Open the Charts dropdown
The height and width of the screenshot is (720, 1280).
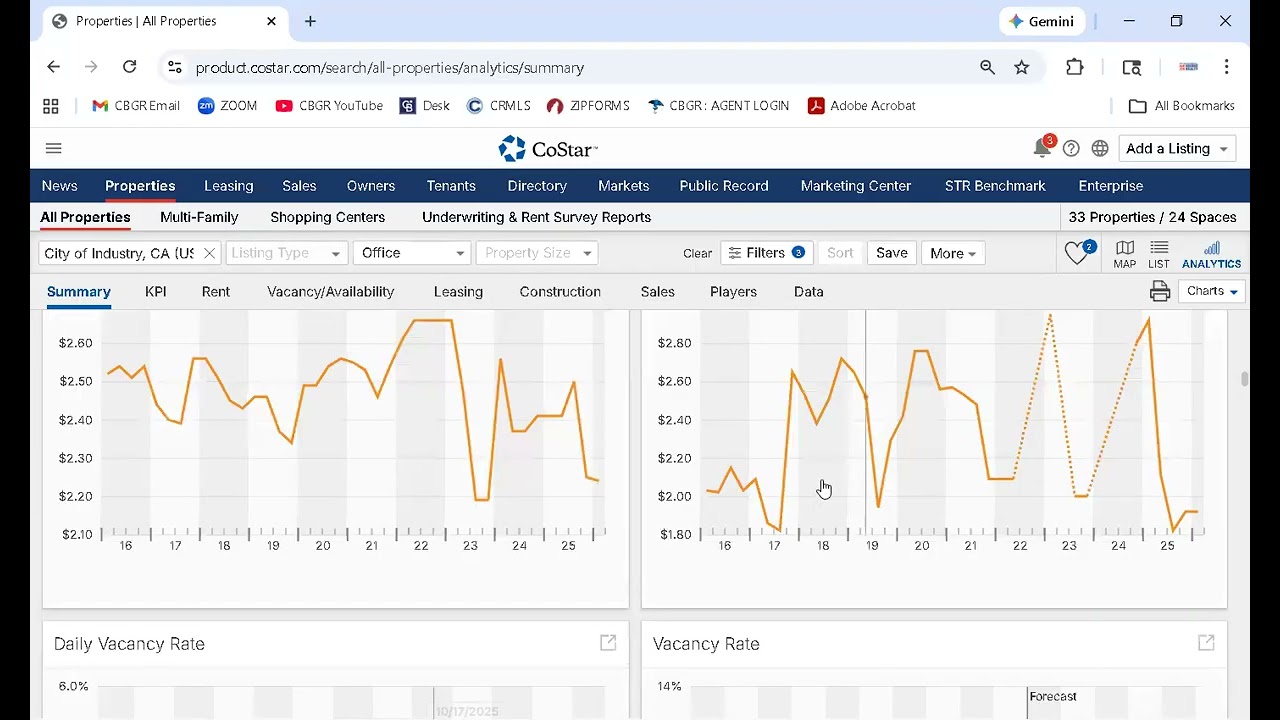(1212, 291)
